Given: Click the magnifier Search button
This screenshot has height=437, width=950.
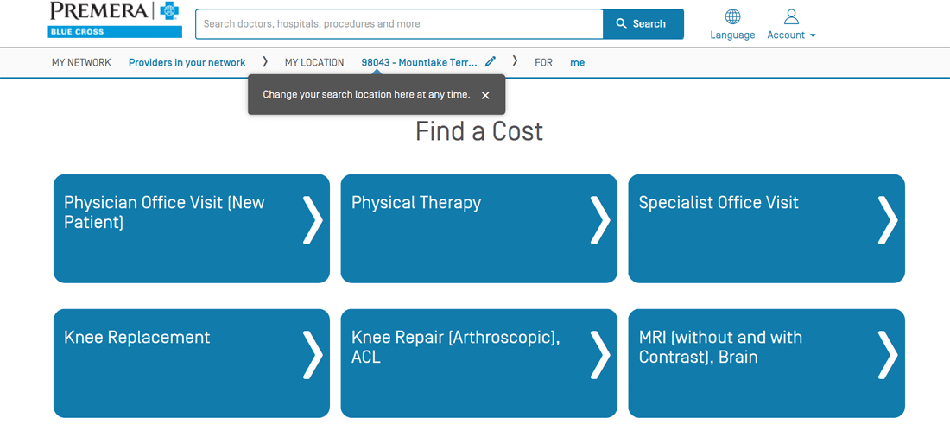Looking at the screenshot, I should (x=643, y=24).
